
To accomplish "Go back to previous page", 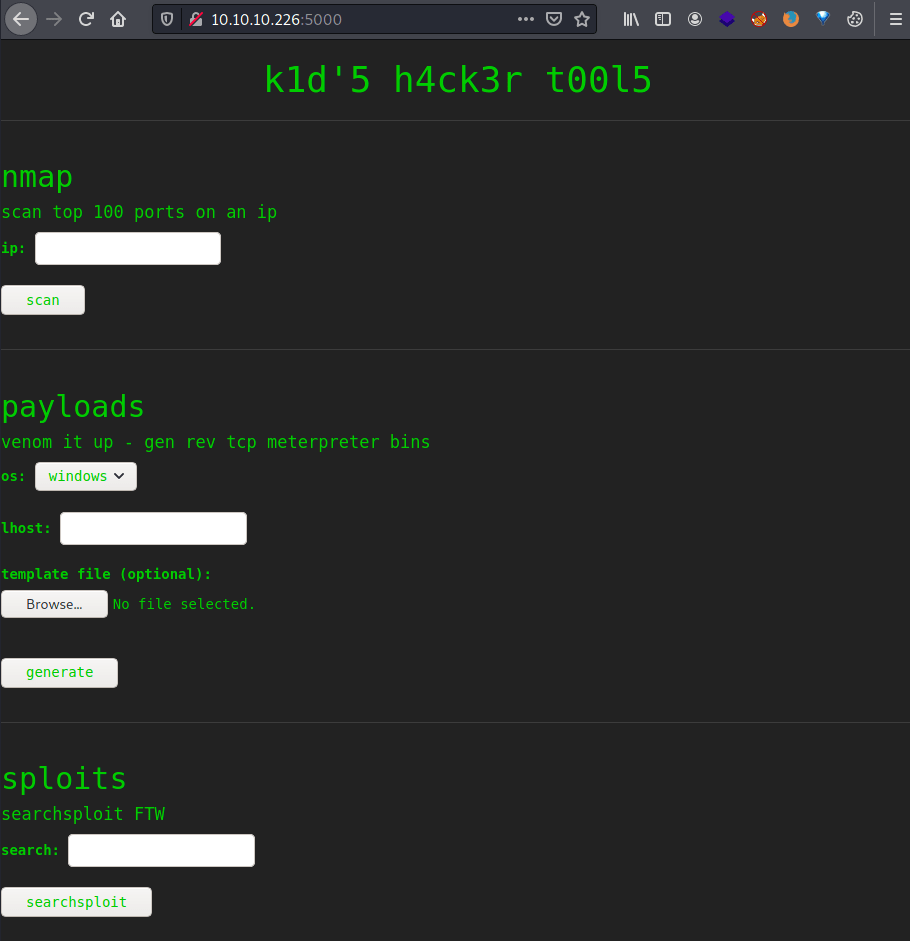I will point(21,19).
